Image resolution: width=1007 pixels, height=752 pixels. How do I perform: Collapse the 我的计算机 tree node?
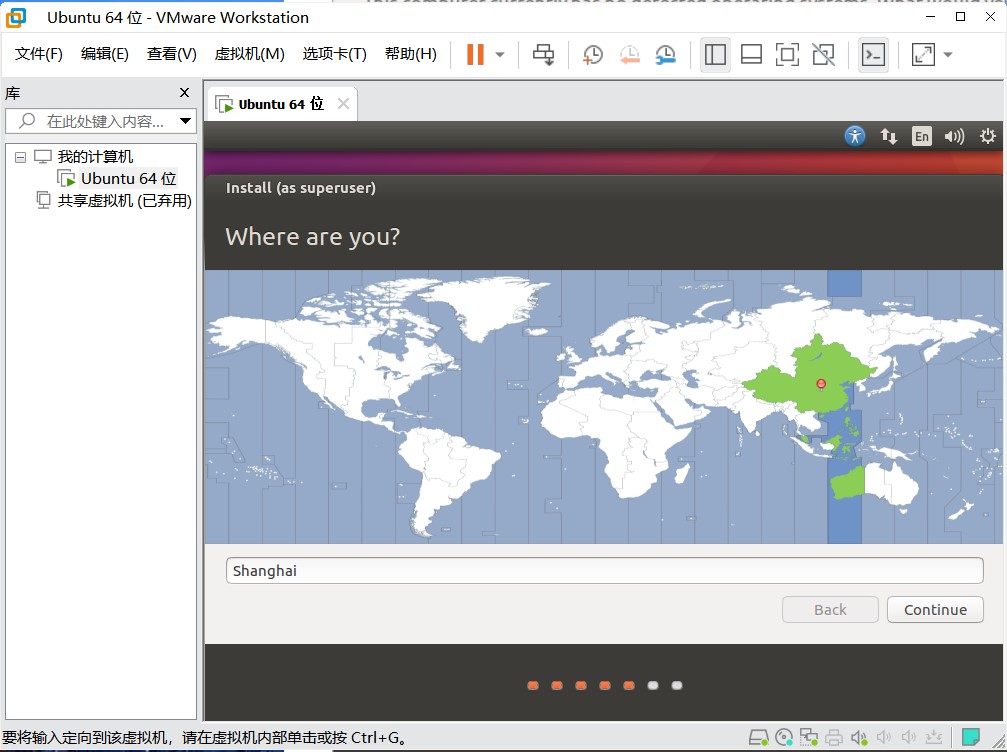20,157
